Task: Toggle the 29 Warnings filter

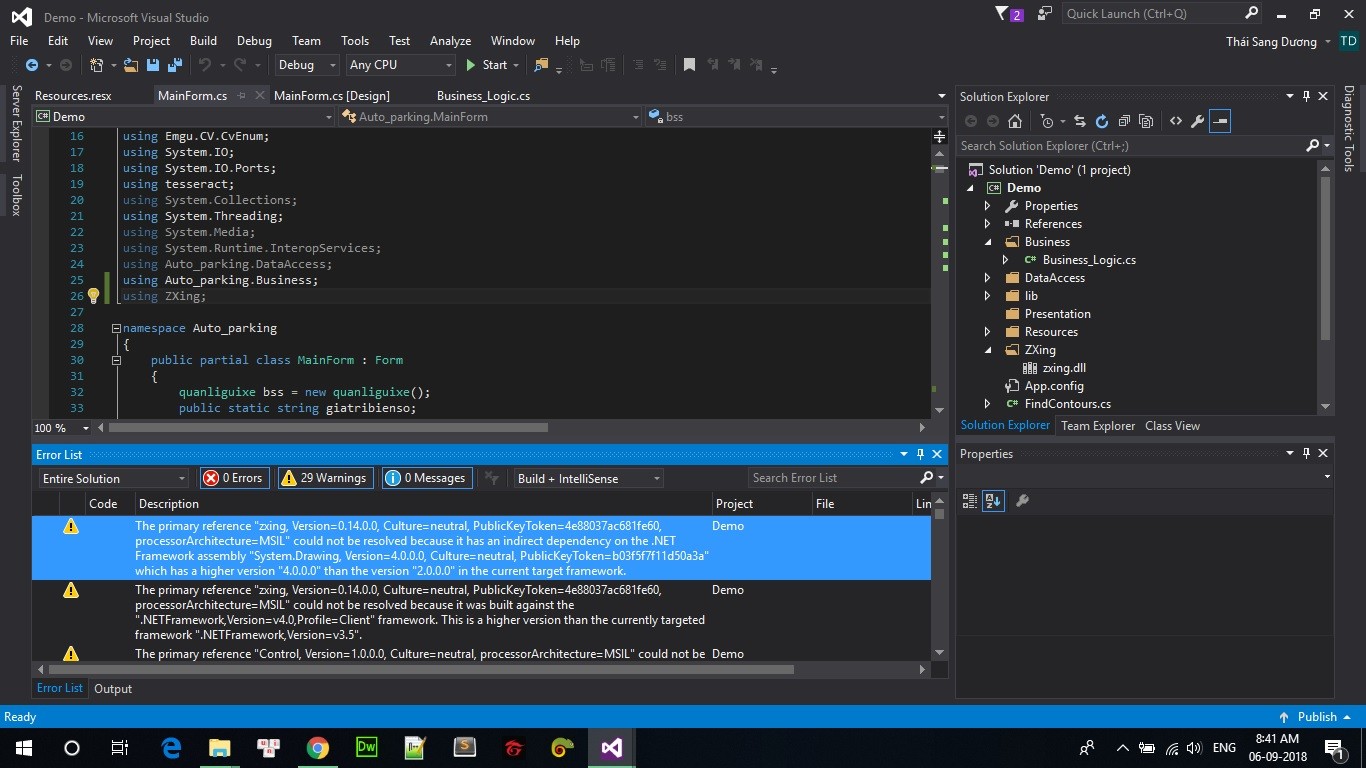Action: [326, 478]
